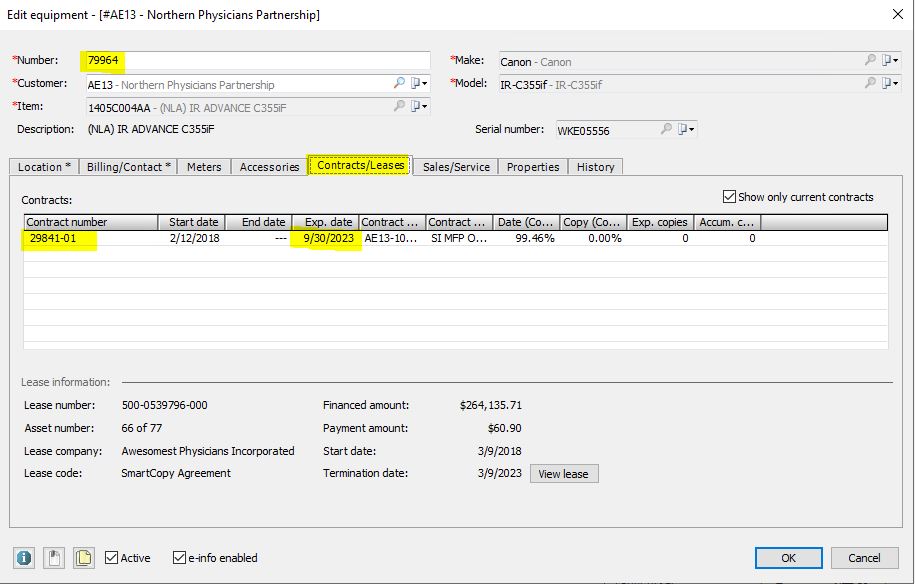Click the magnifier icon in the Model field

(x=870, y=83)
